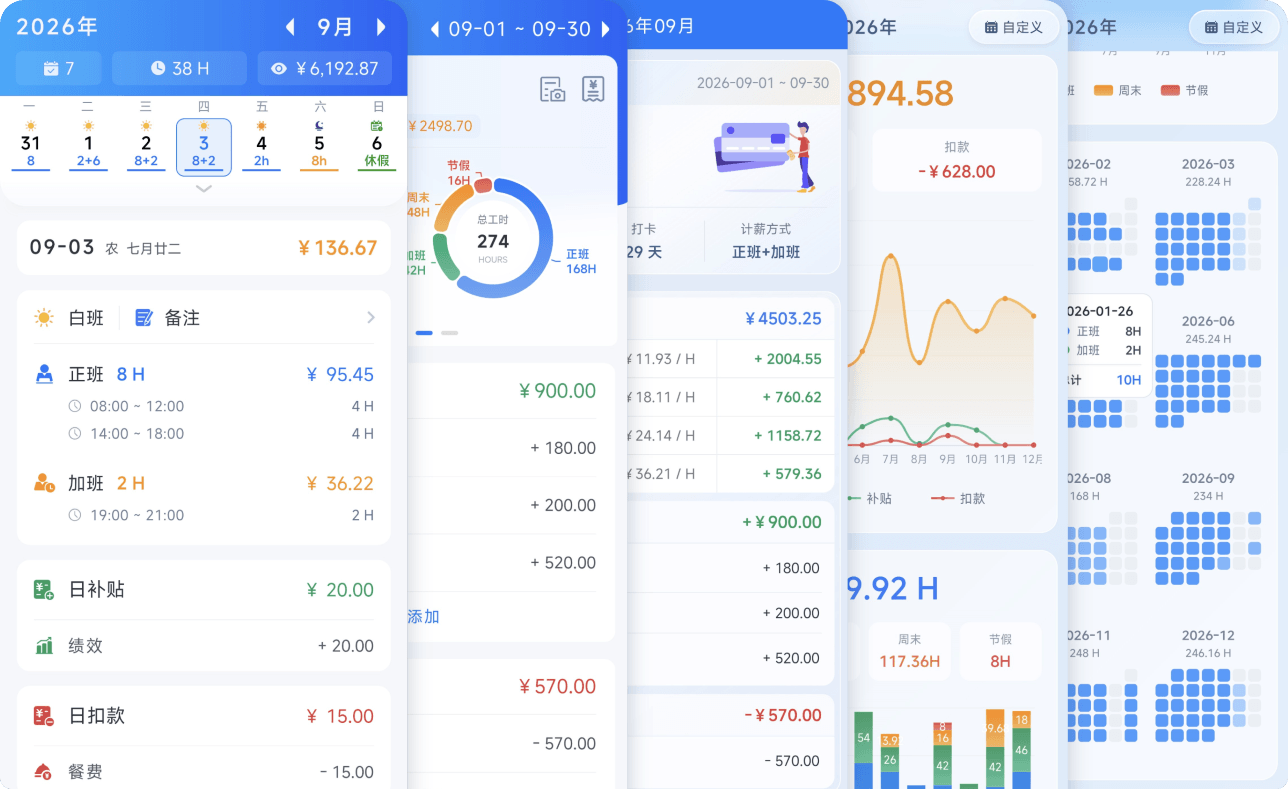Select day 6 marked 休假
Screen dimensions: 1288x789
click(377, 145)
